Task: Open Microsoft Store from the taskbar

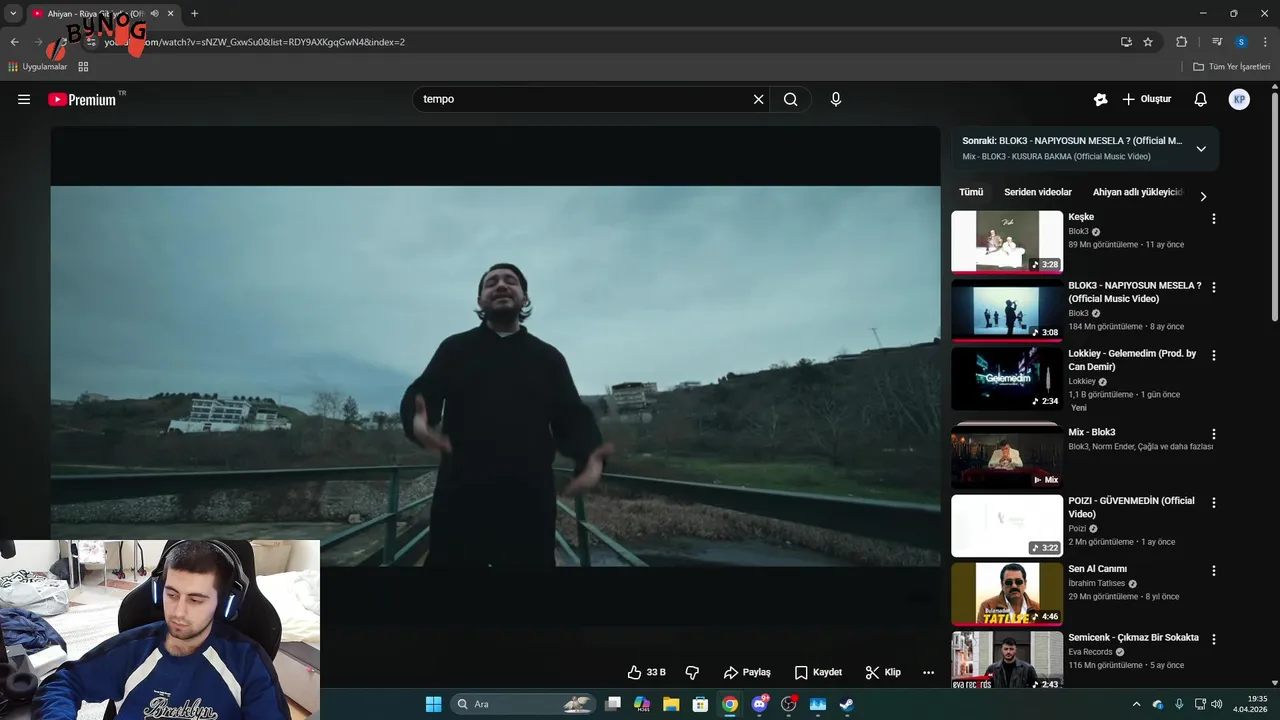Action: pyautogui.click(x=700, y=704)
